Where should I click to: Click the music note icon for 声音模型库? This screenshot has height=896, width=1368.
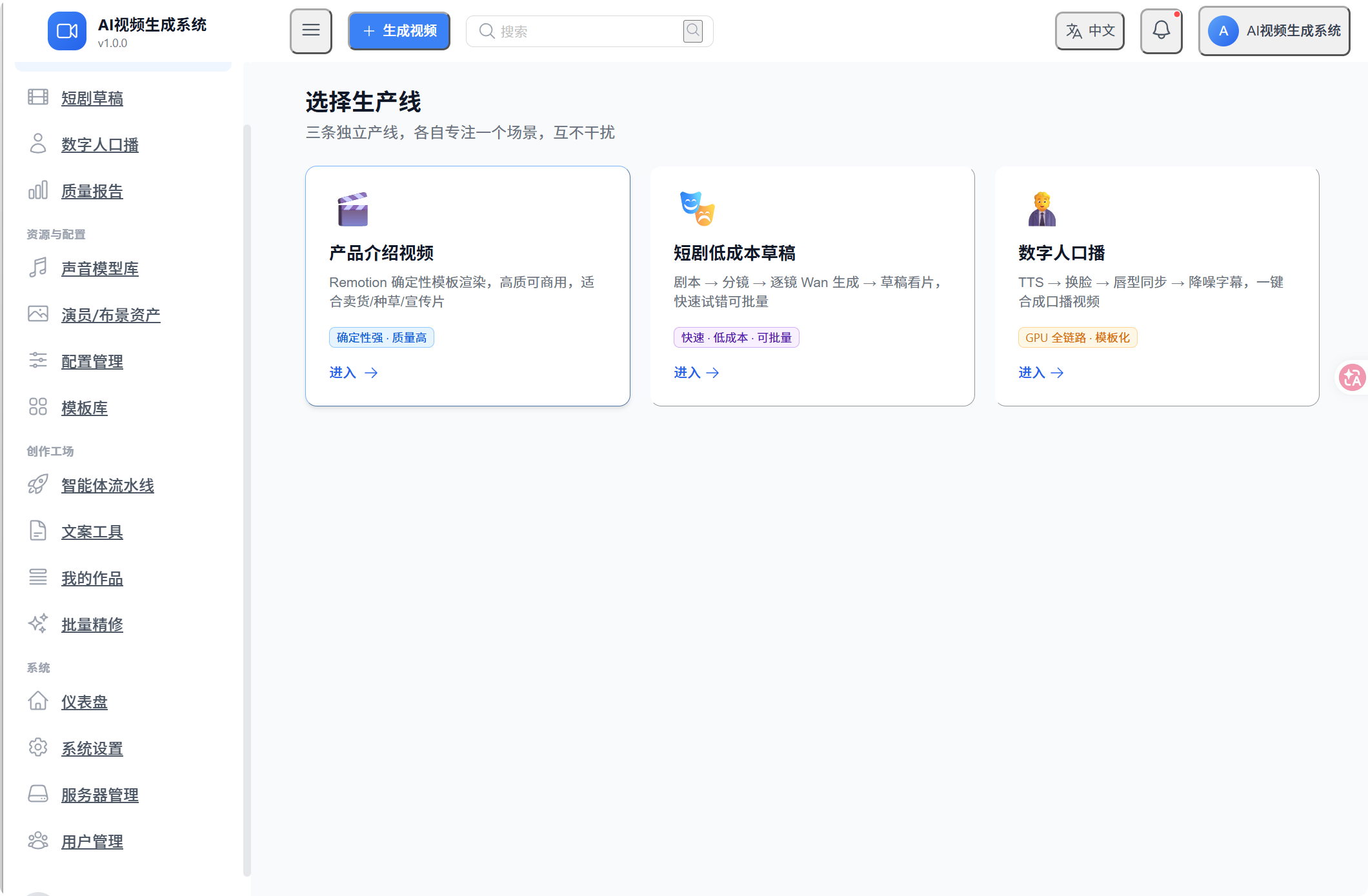pyautogui.click(x=38, y=268)
